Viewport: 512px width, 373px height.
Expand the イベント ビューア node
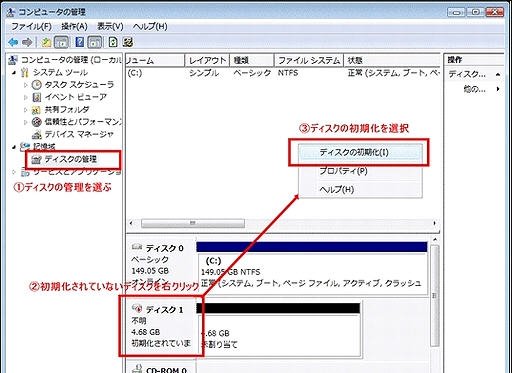[x=25, y=97]
